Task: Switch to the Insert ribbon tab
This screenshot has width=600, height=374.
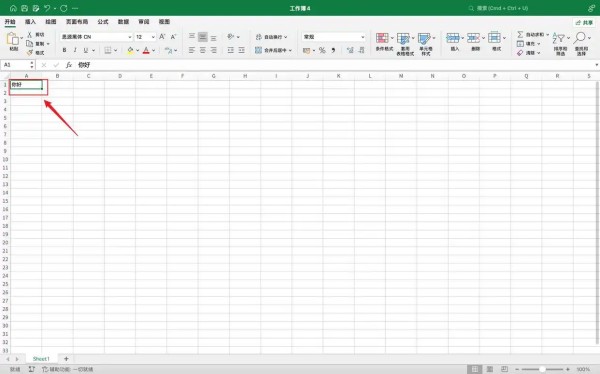Action: pyautogui.click(x=30, y=22)
